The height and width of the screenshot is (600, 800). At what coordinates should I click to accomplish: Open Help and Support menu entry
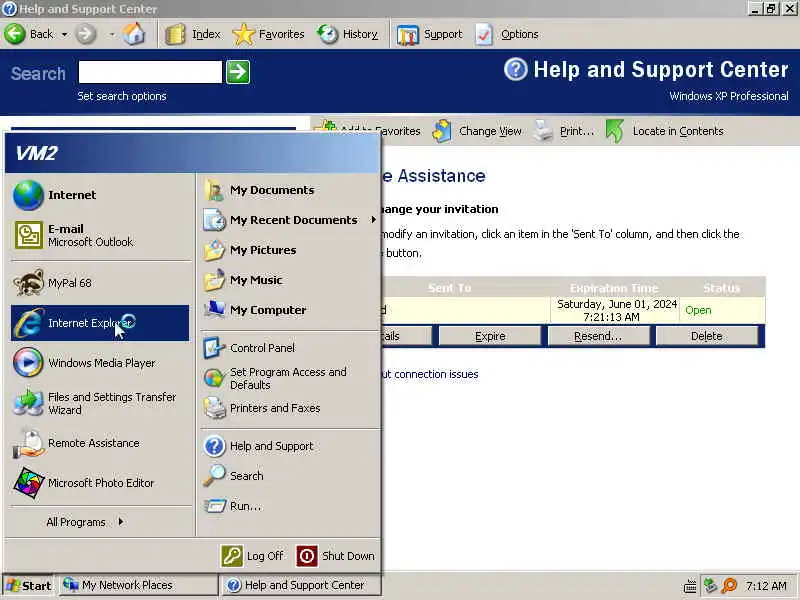tap(290, 446)
